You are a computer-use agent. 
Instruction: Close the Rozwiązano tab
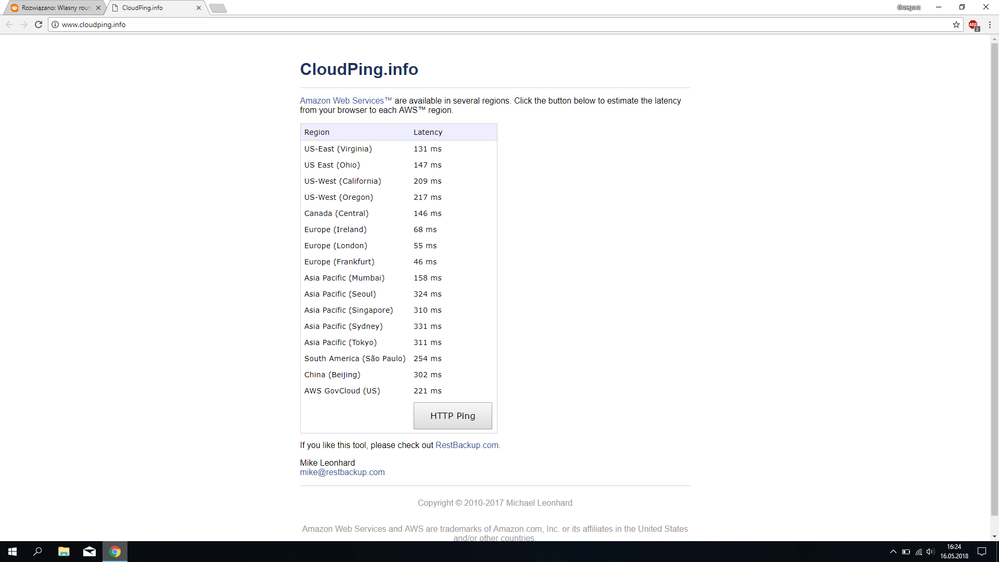(x=98, y=8)
